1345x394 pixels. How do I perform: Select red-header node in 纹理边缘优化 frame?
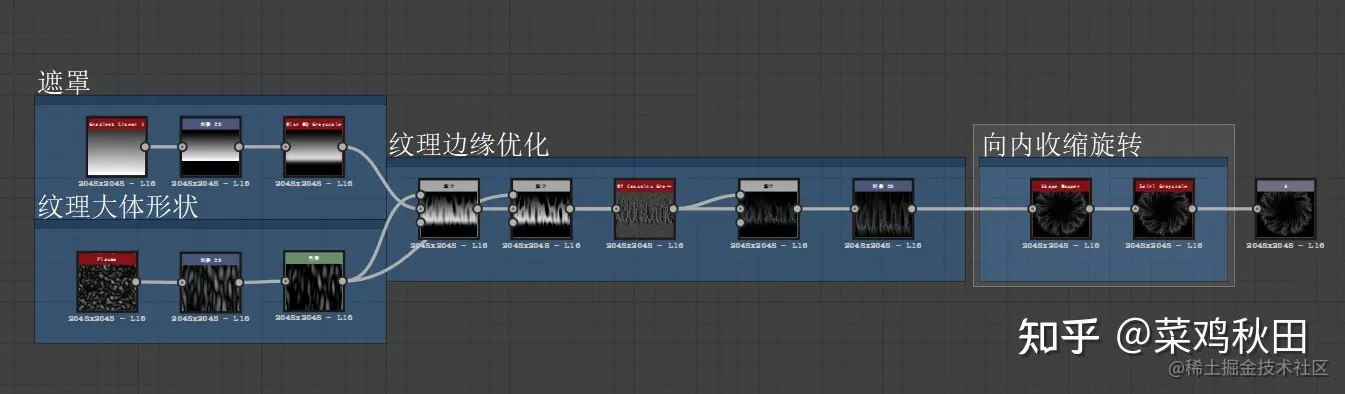pos(645,209)
